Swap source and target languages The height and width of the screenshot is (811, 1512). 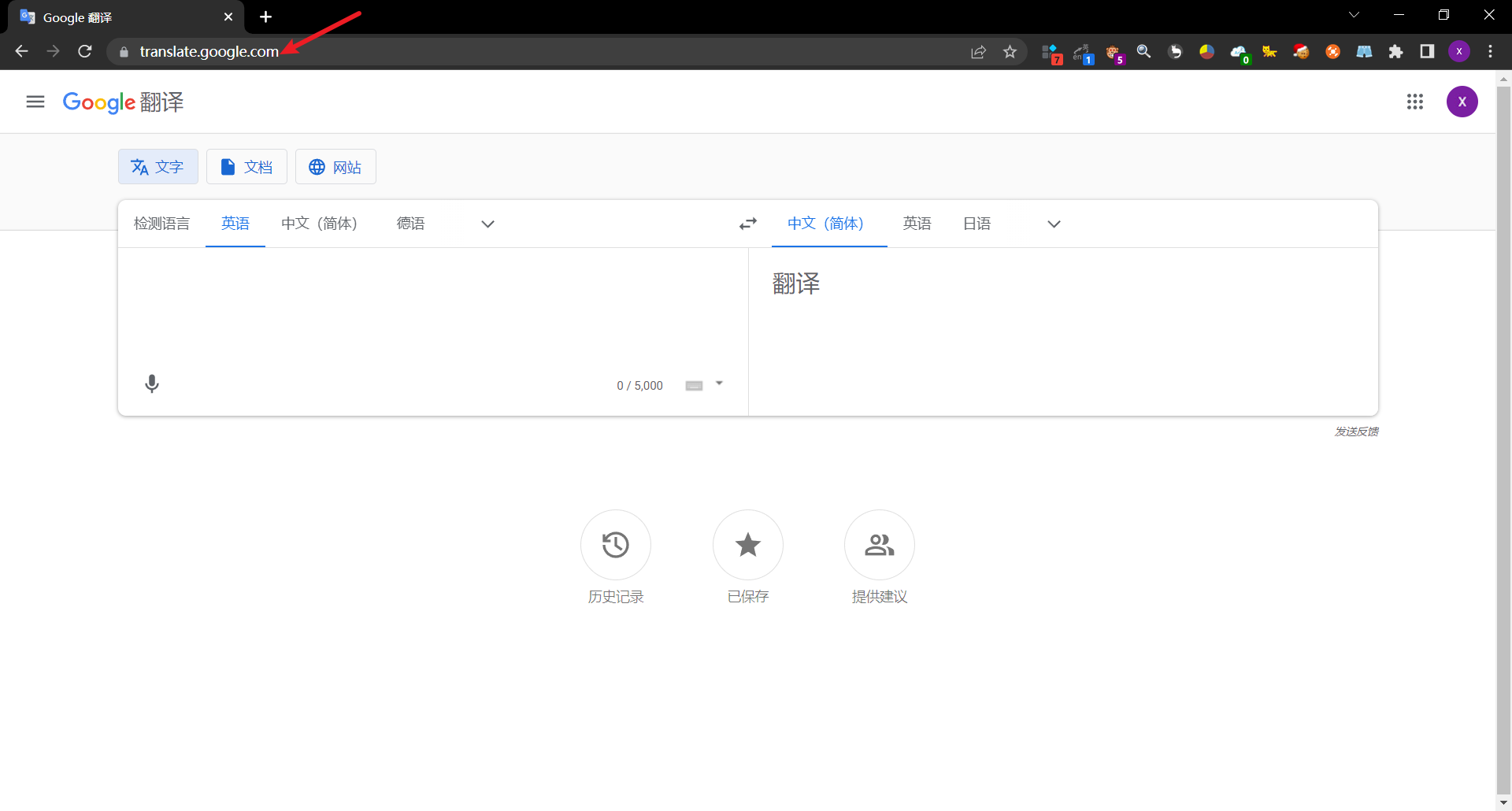pyautogui.click(x=748, y=224)
